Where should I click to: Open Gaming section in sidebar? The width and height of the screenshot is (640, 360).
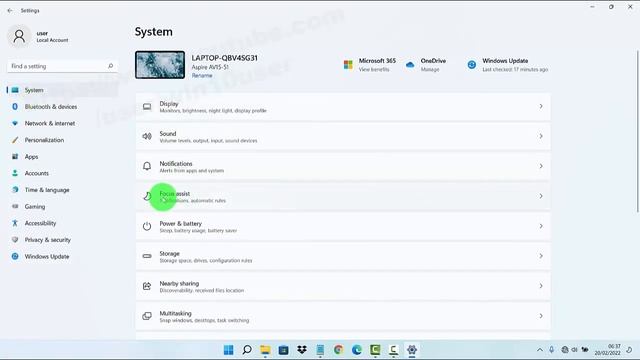point(62,207)
